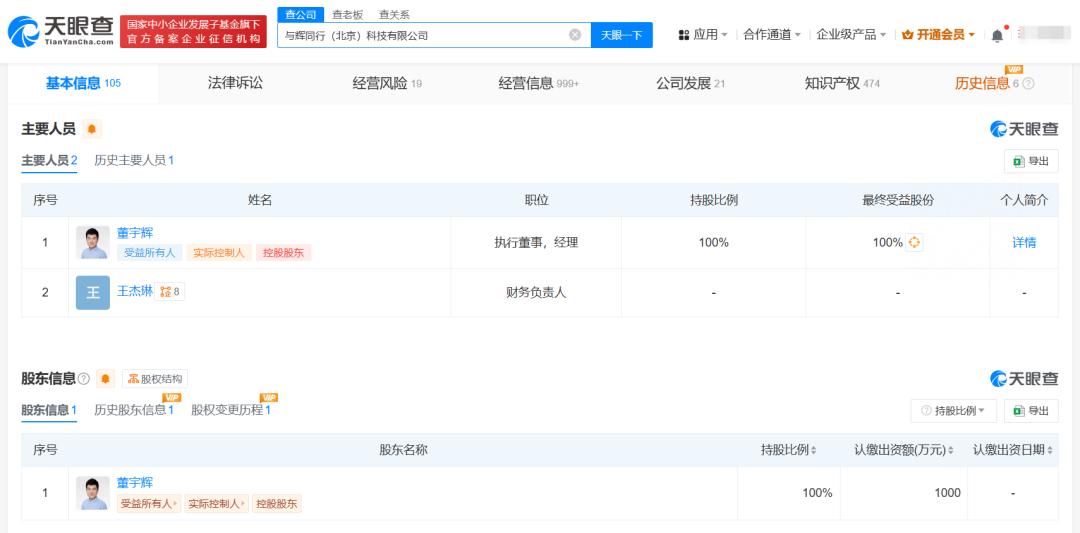Click the target icon beside 最终受益股份 100%

(x=914, y=242)
